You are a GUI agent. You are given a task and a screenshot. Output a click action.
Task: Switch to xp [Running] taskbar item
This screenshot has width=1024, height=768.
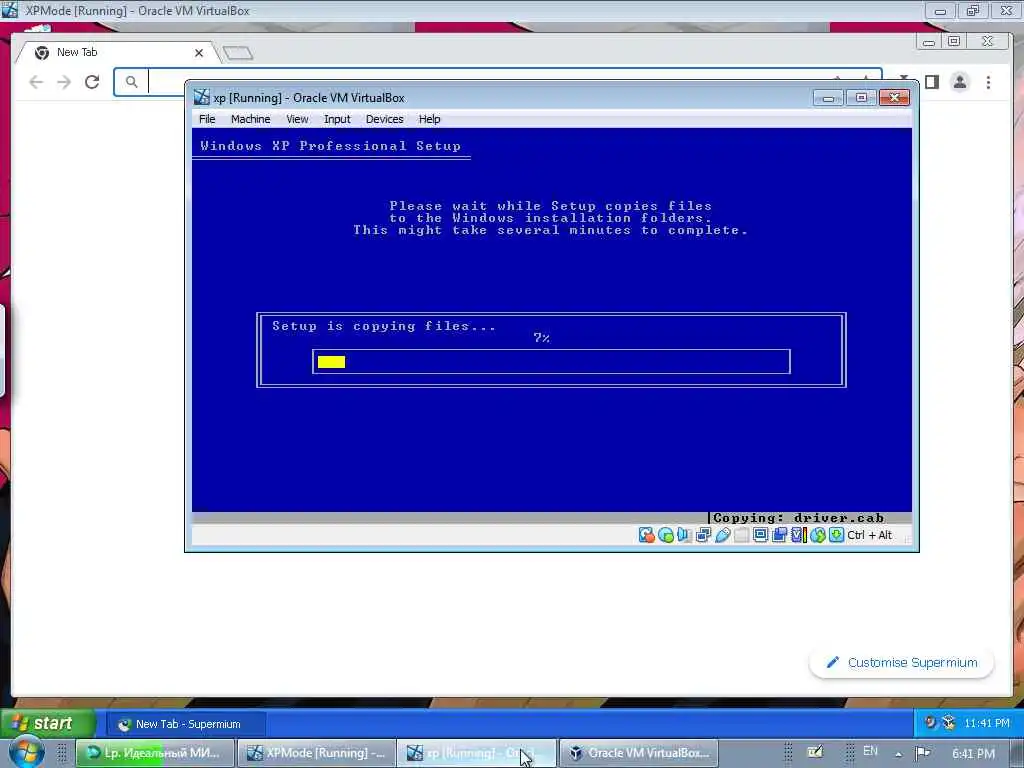tap(477, 753)
